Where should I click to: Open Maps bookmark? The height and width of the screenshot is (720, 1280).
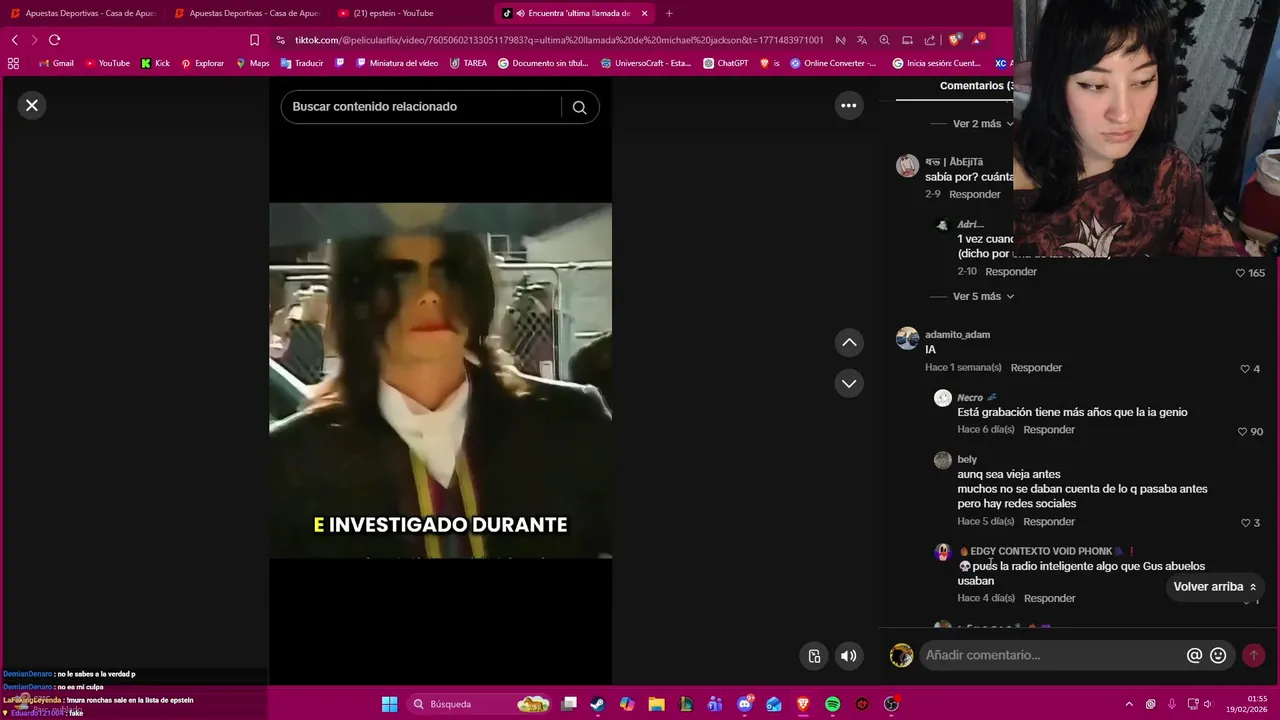252,63
